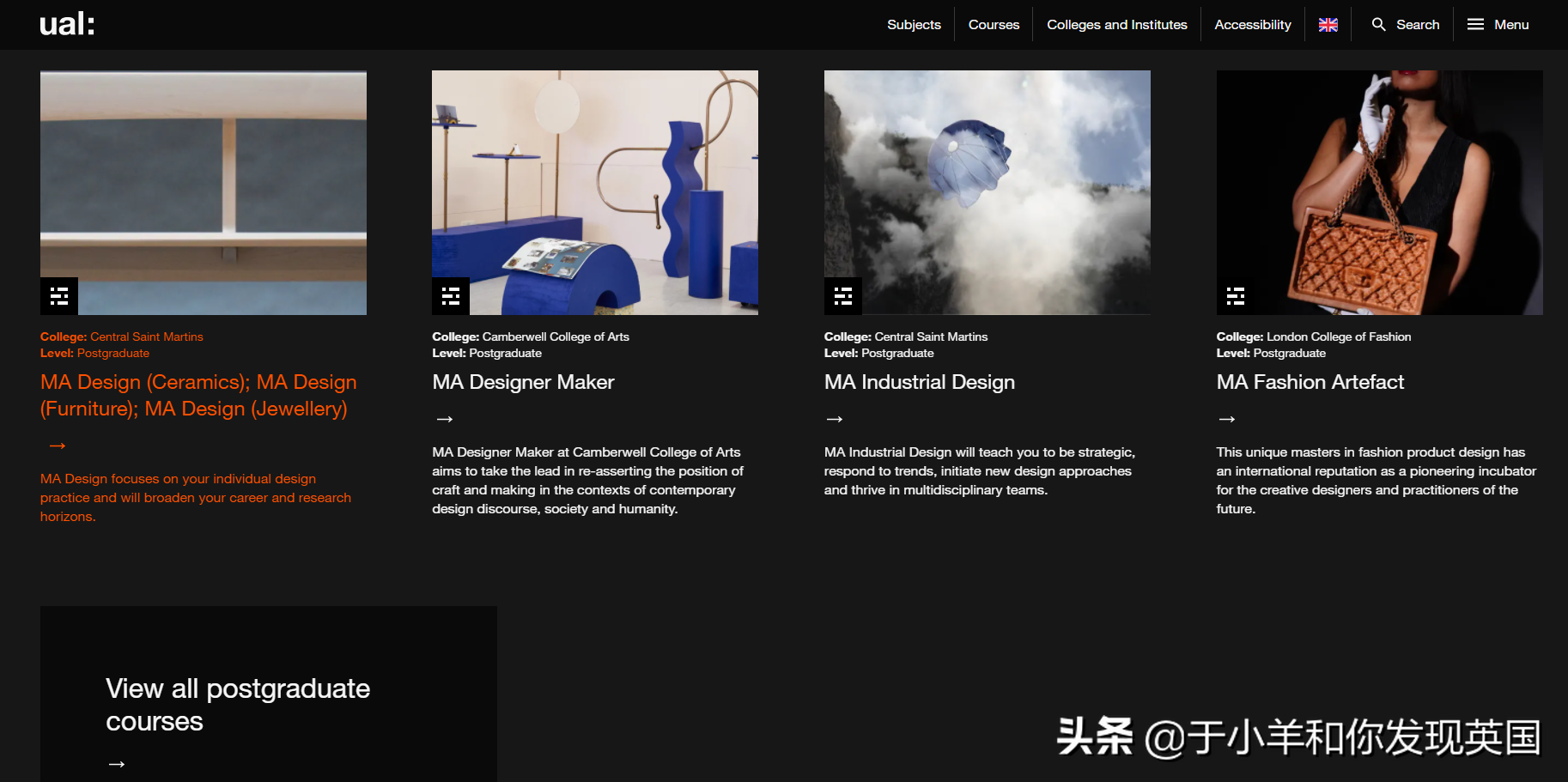Open the MA Fashion Artefact course link
This screenshot has width=1568, height=782.
coord(1310,382)
